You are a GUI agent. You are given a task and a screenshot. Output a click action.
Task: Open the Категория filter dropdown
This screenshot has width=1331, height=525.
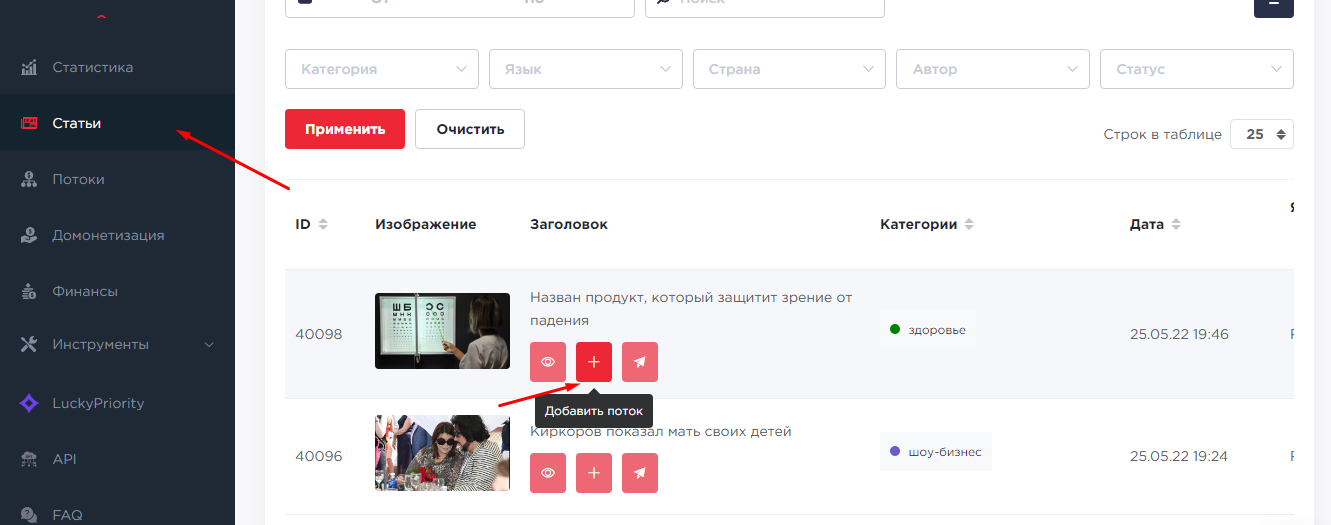pyautogui.click(x=382, y=69)
